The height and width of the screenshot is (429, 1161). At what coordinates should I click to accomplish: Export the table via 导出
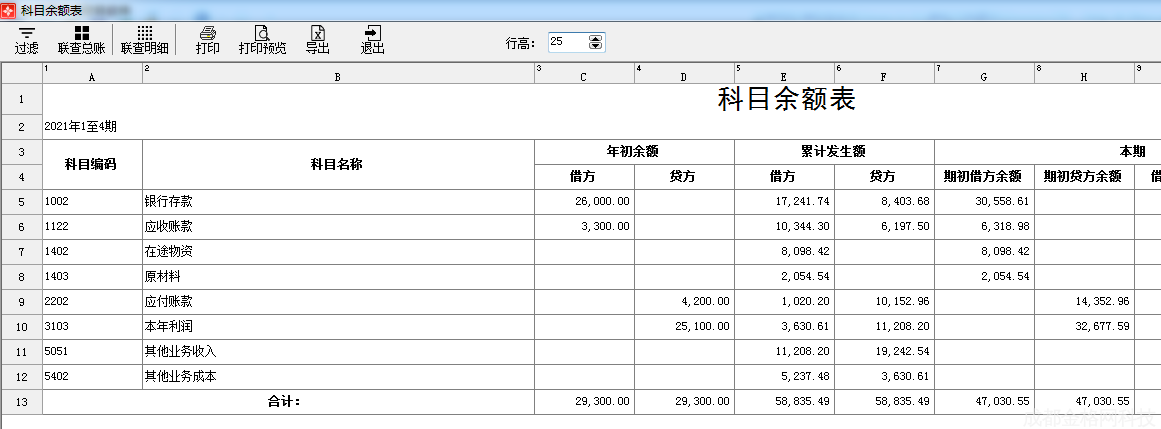(317, 40)
